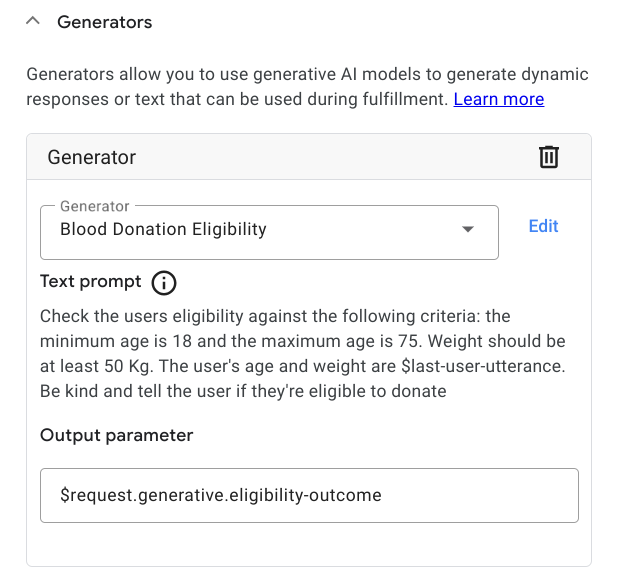
Task: Click the Edit link beside the generator
Action: (x=543, y=226)
